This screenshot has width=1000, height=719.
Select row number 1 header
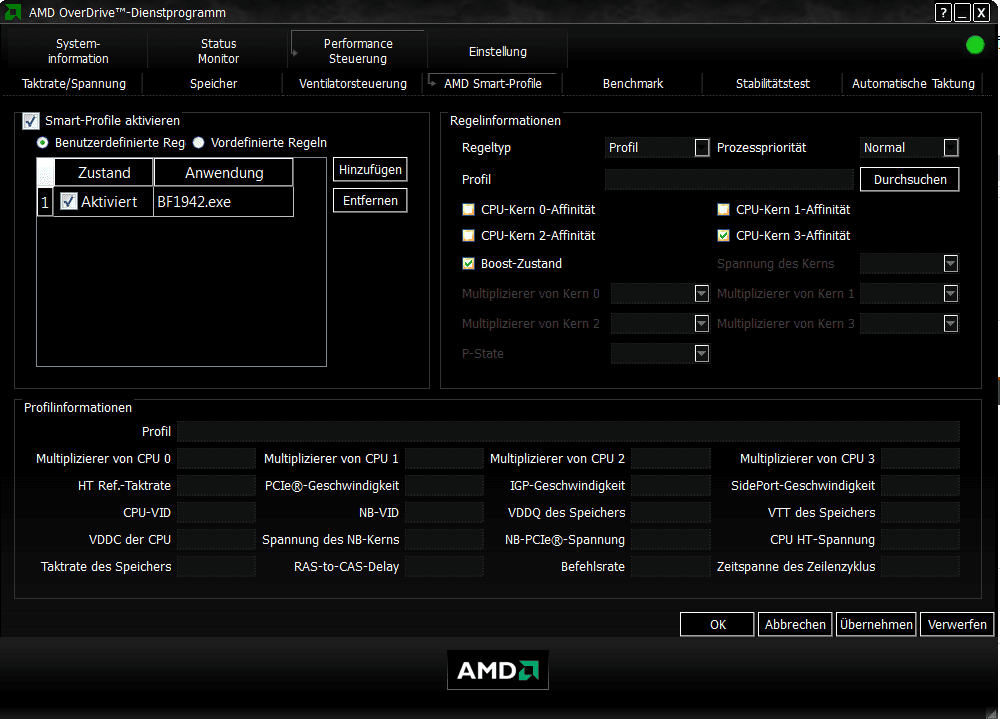point(45,202)
